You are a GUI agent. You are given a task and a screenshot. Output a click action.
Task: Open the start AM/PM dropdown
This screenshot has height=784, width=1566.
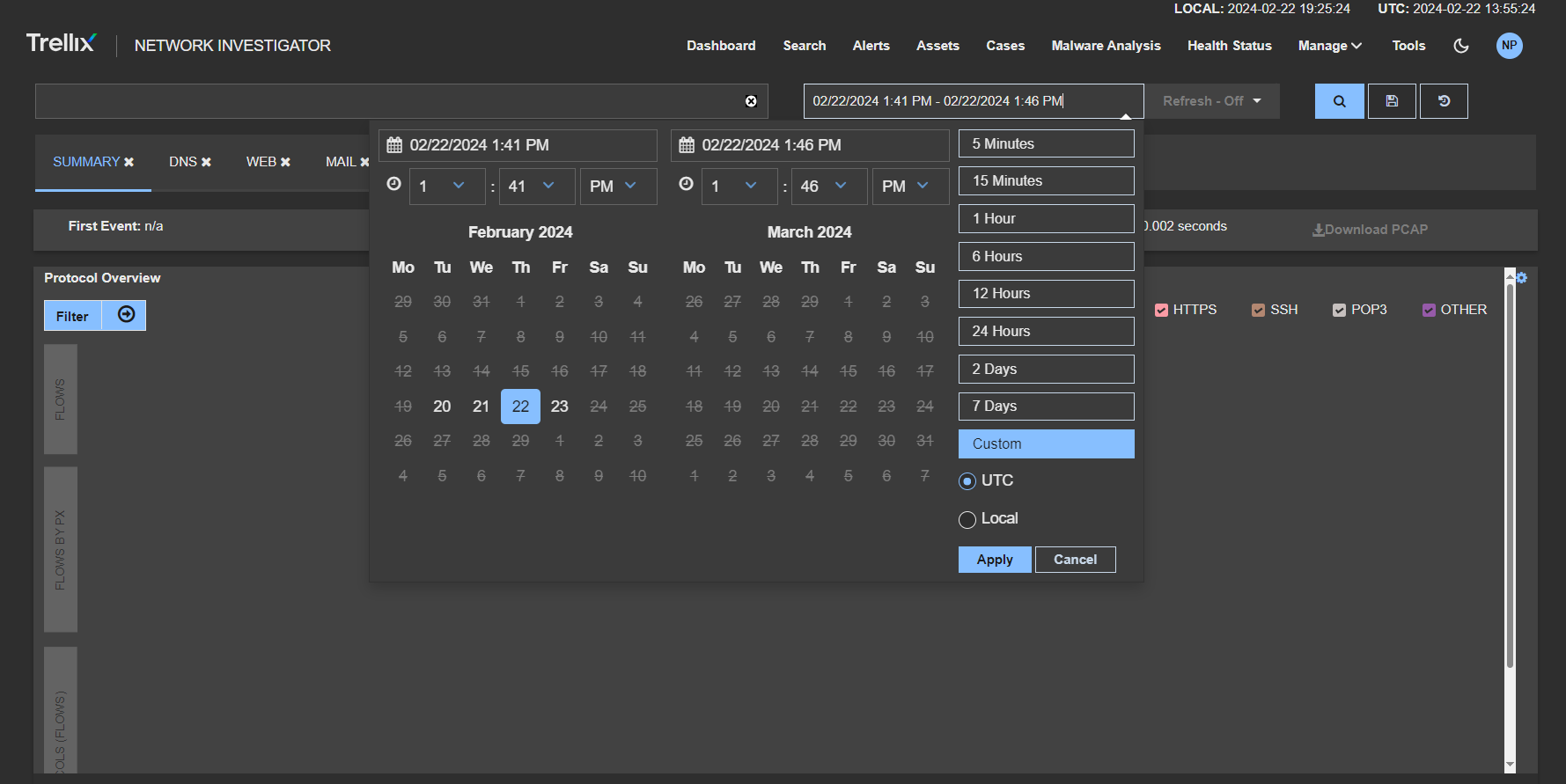pyautogui.click(x=618, y=187)
